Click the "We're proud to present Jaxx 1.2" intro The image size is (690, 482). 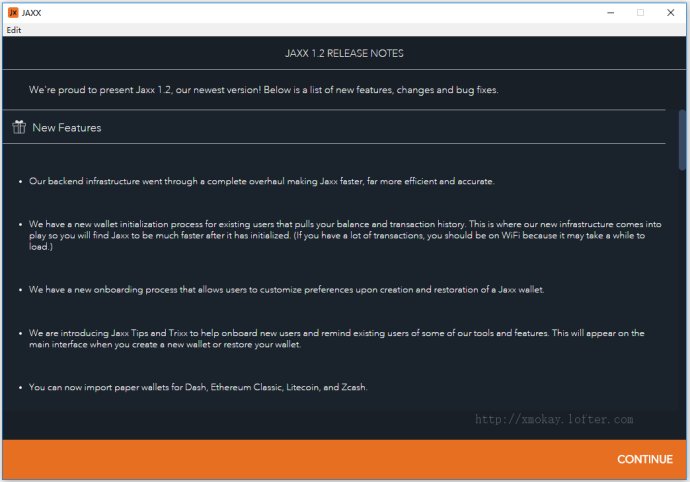[x=264, y=90]
